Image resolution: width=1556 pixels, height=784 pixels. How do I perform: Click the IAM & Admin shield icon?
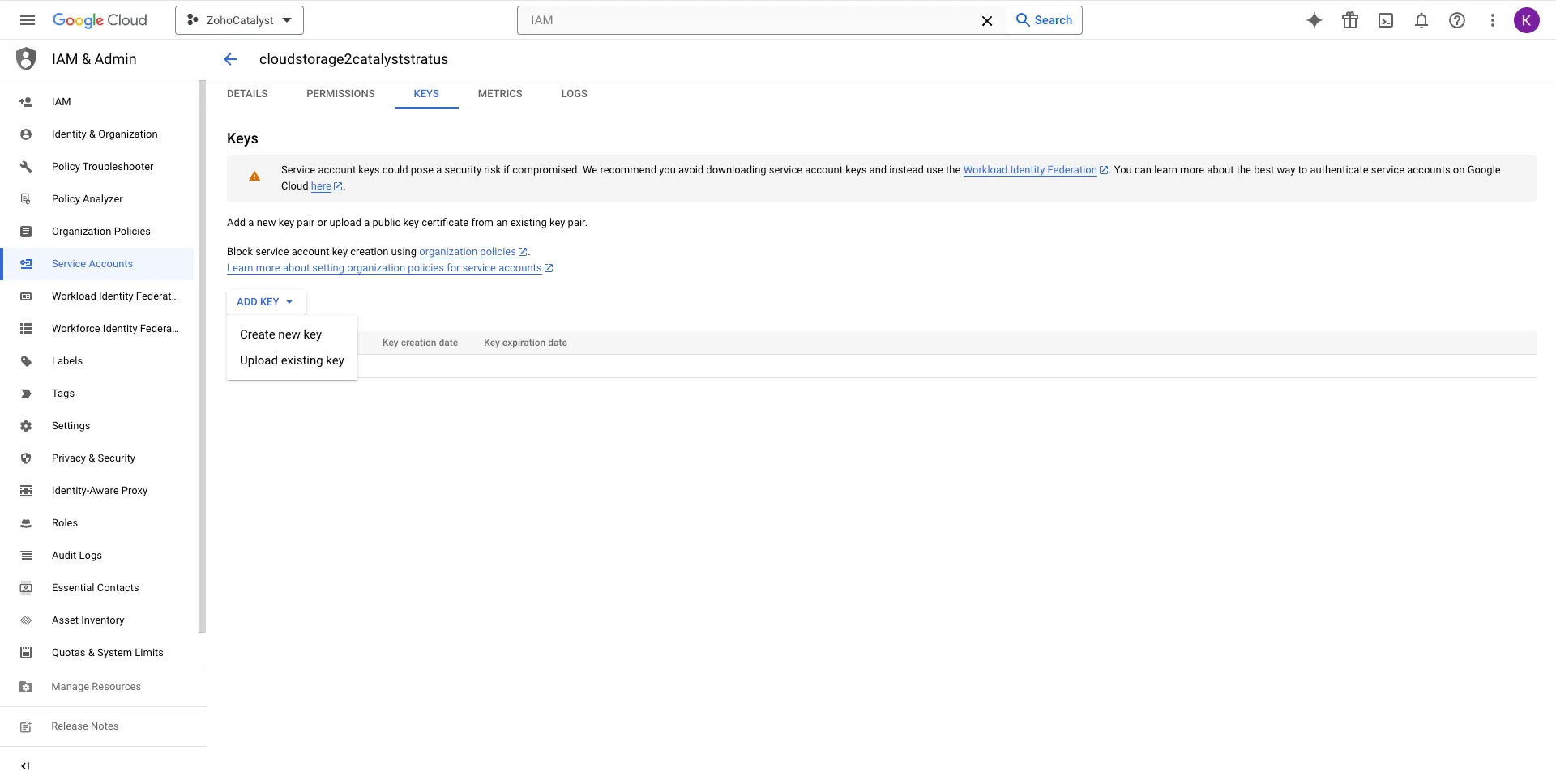(x=26, y=59)
